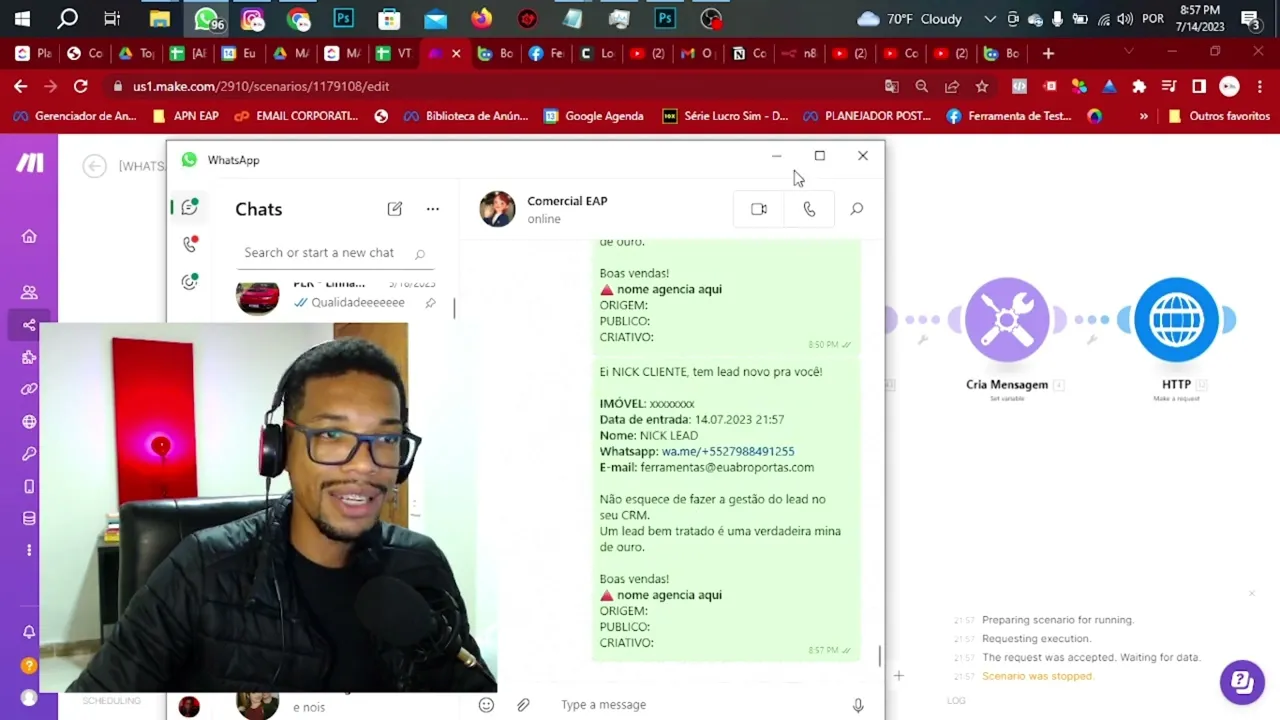Open Make help question mark icon

pyautogui.click(x=29, y=665)
